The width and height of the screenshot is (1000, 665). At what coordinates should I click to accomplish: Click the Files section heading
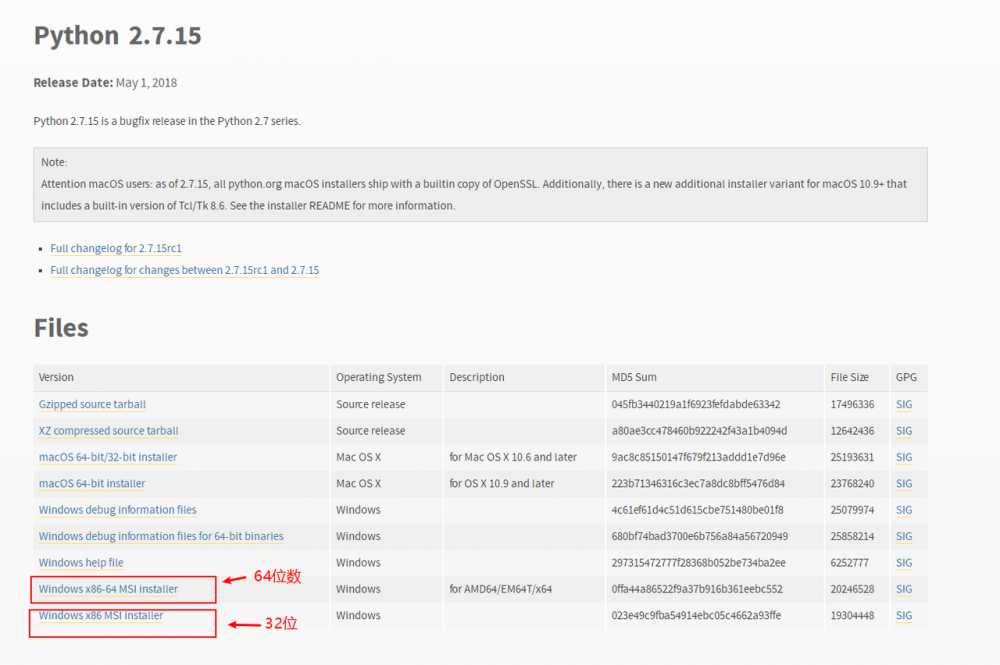[61, 328]
